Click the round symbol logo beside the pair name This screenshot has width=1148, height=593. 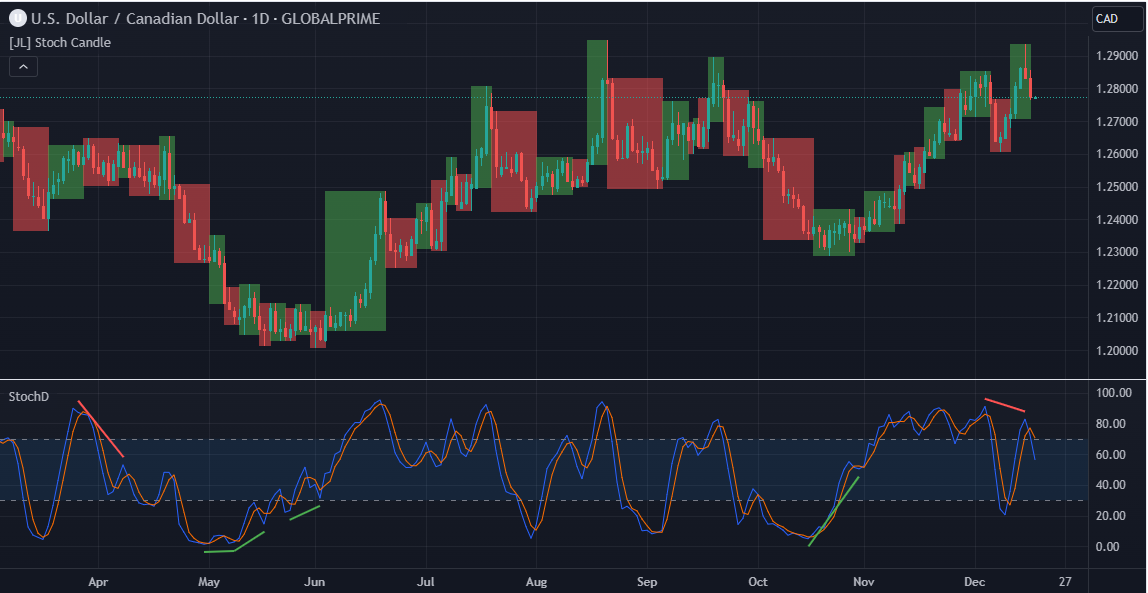click(17, 18)
